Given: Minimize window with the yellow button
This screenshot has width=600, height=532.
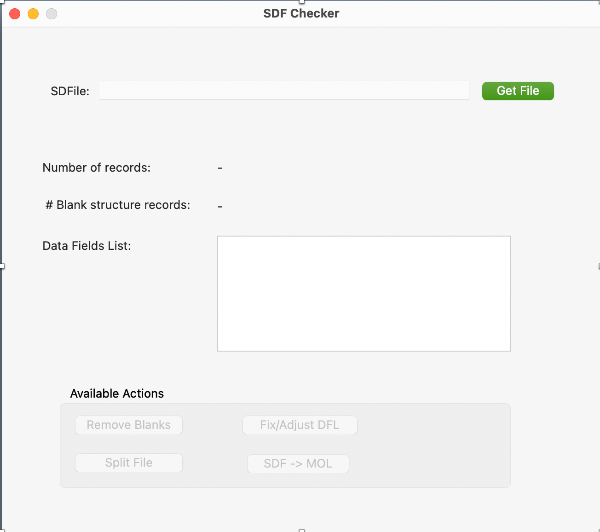Looking at the screenshot, I should 33,14.
